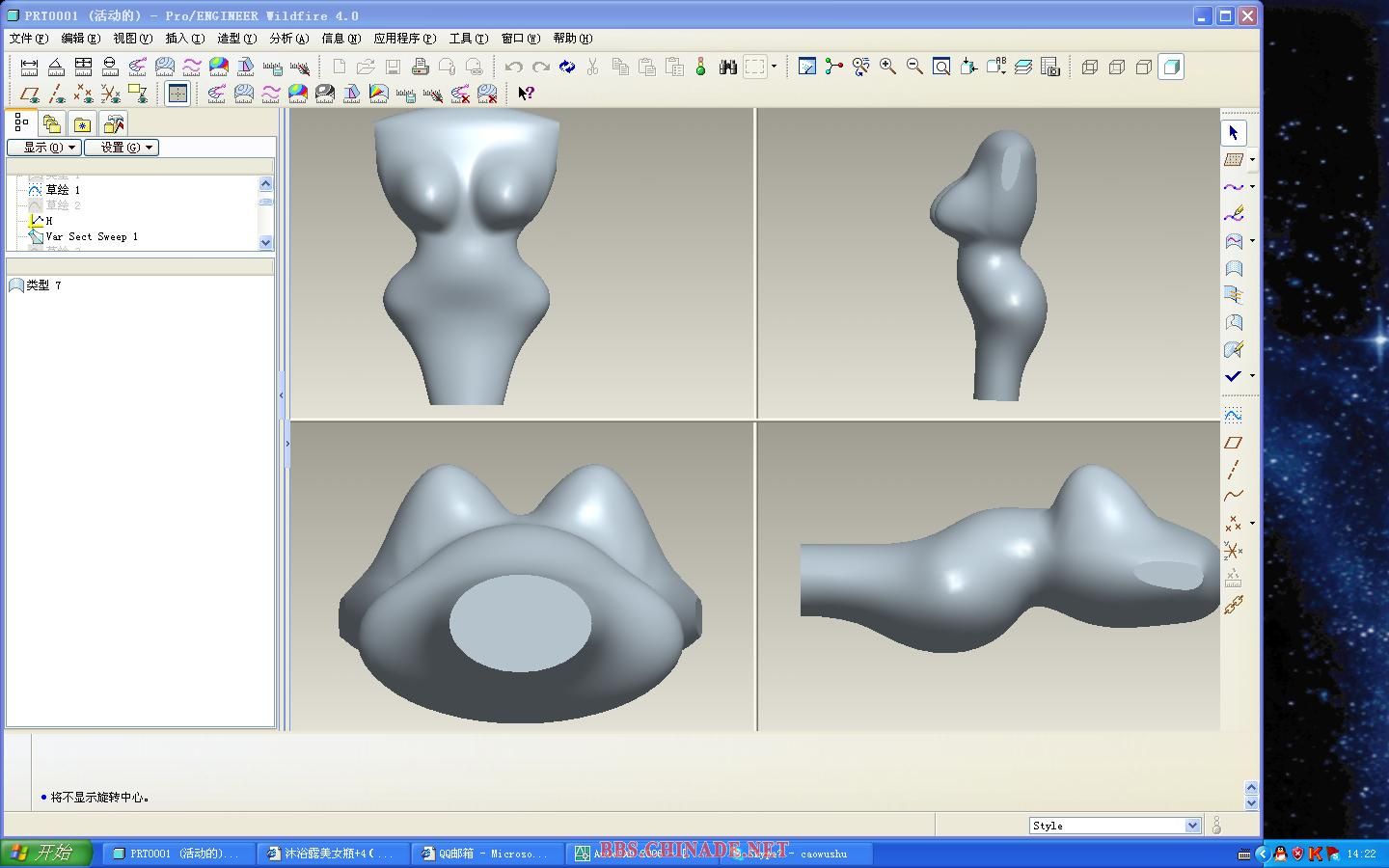Viewport: 1389px width, 868px height.
Task: Select the Style curve tool in right toolbar
Action: tap(1234, 187)
